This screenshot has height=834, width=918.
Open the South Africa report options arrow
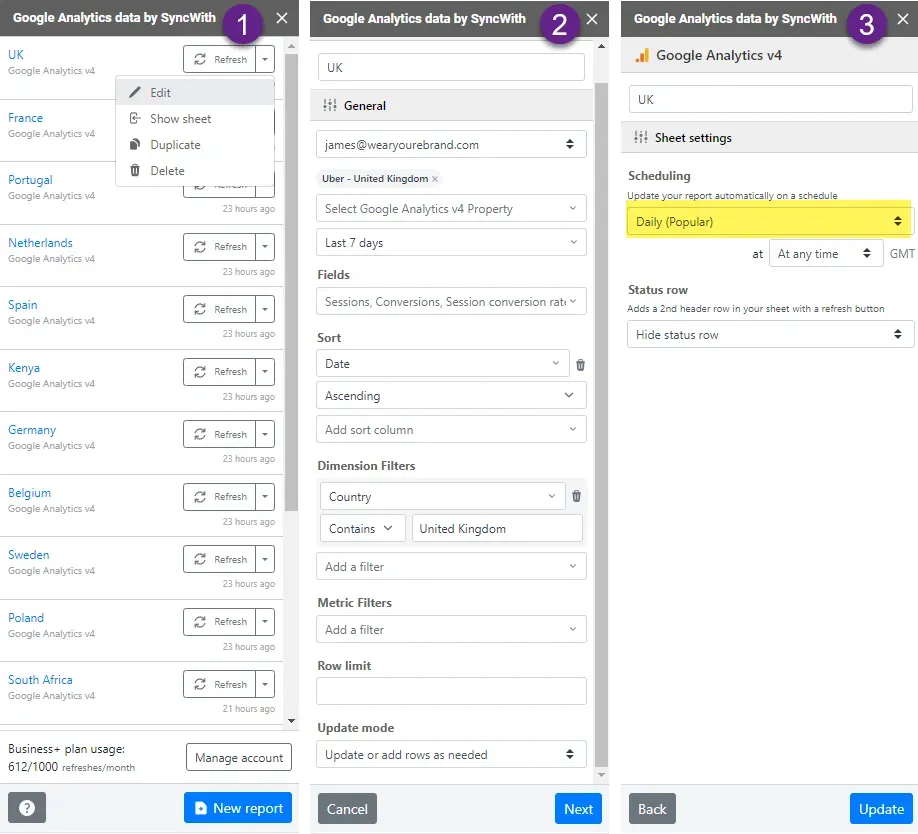point(265,684)
